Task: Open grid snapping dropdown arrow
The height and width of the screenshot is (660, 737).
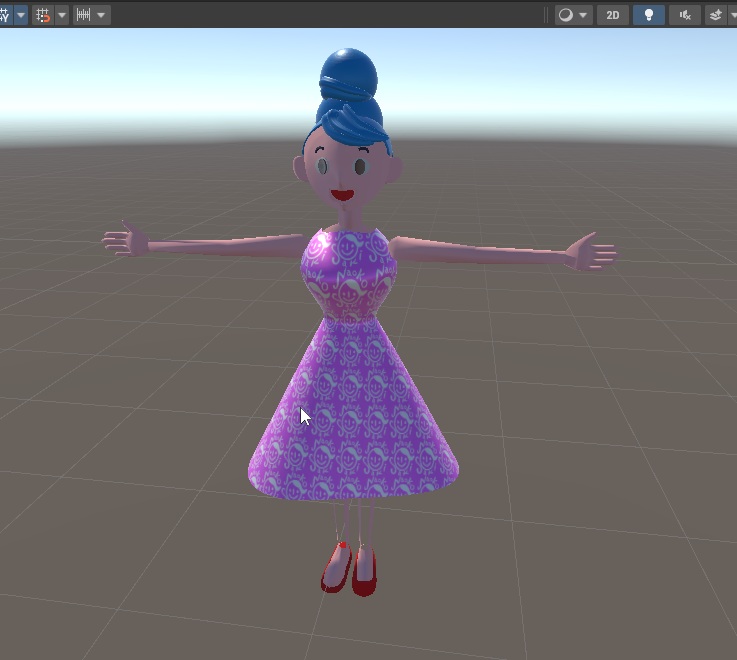Action: 62,15
